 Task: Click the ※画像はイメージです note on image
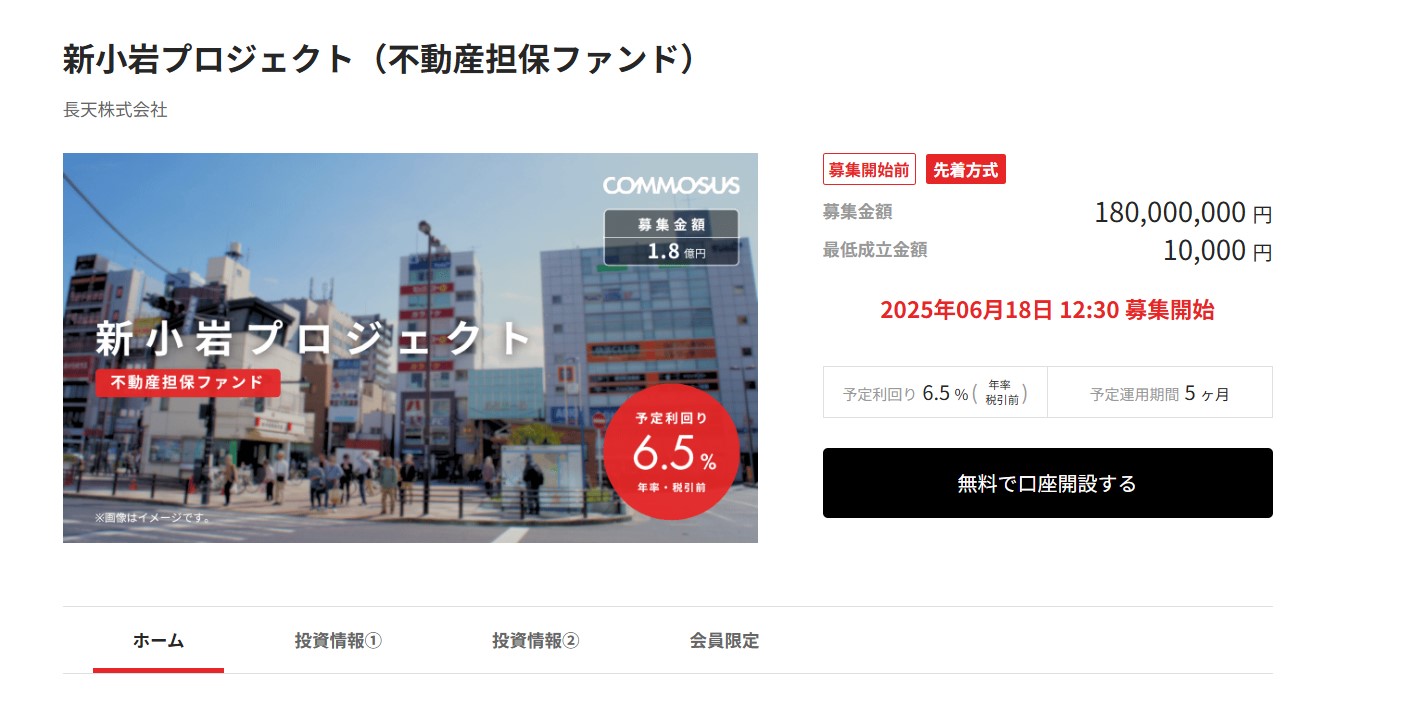[x=152, y=518]
